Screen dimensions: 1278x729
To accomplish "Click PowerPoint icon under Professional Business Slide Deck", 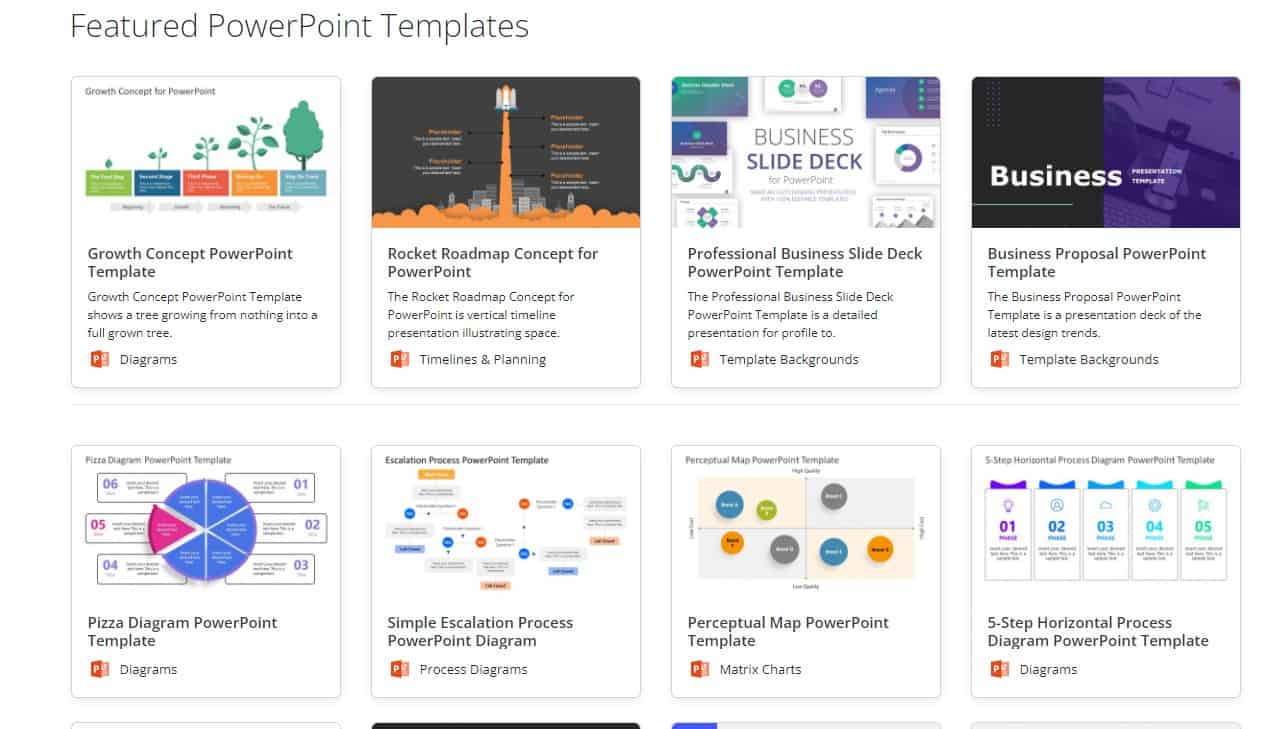I will pyautogui.click(x=699, y=359).
